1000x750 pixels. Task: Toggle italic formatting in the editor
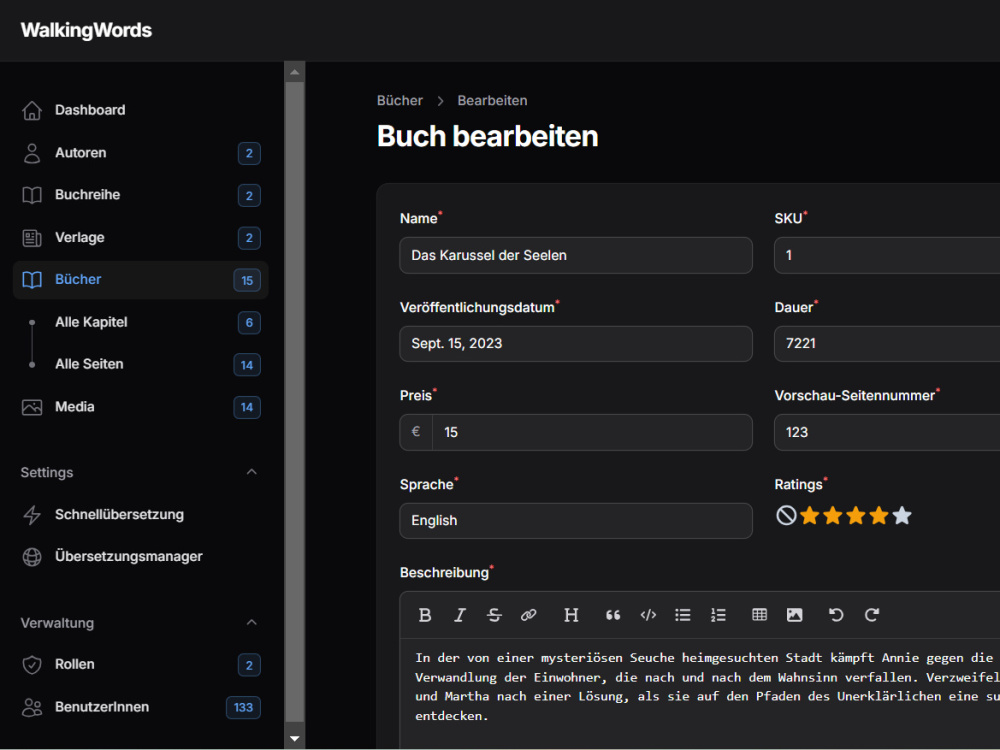460,615
